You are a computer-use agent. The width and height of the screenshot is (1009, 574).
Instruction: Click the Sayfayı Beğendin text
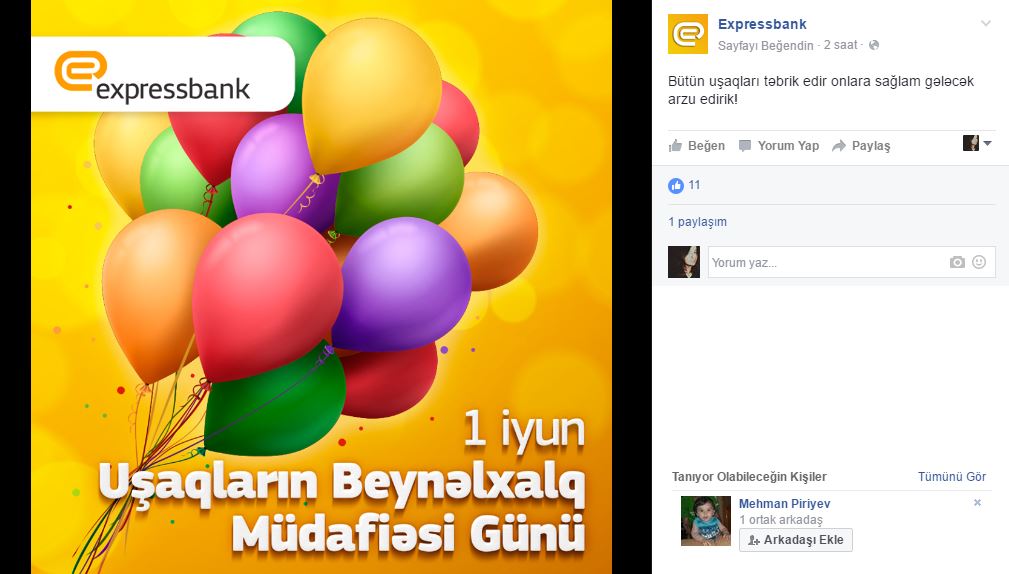pos(766,46)
